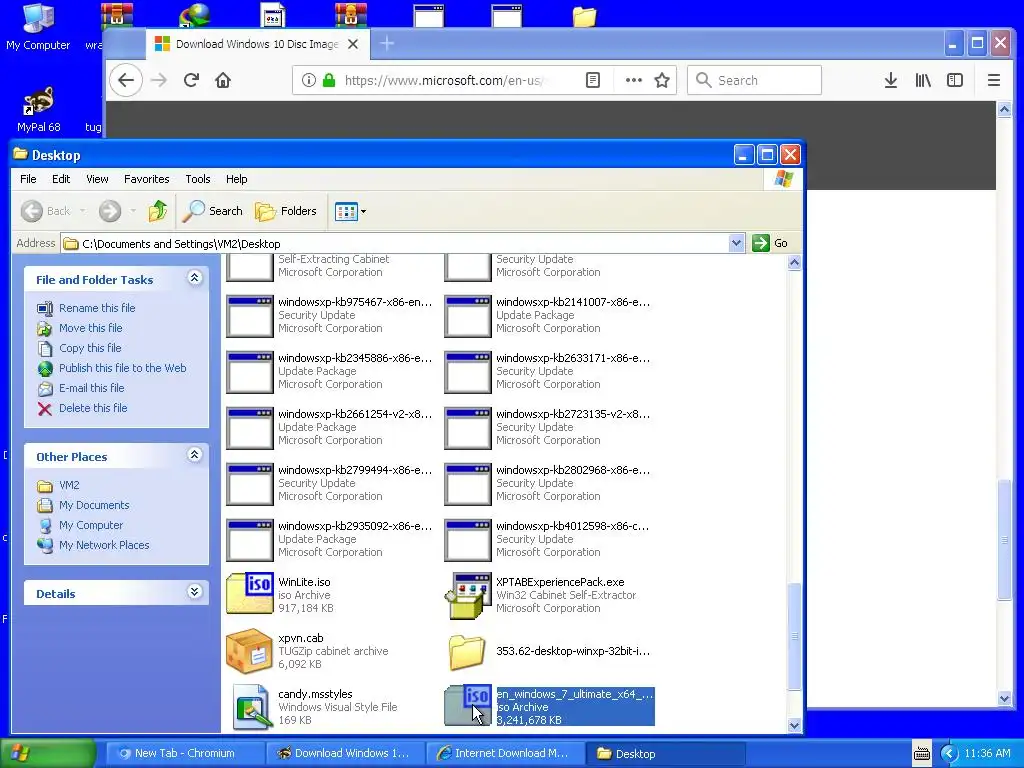
Task: Close the Download Windows 10 Disc Image tab
Action: pos(353,44)
